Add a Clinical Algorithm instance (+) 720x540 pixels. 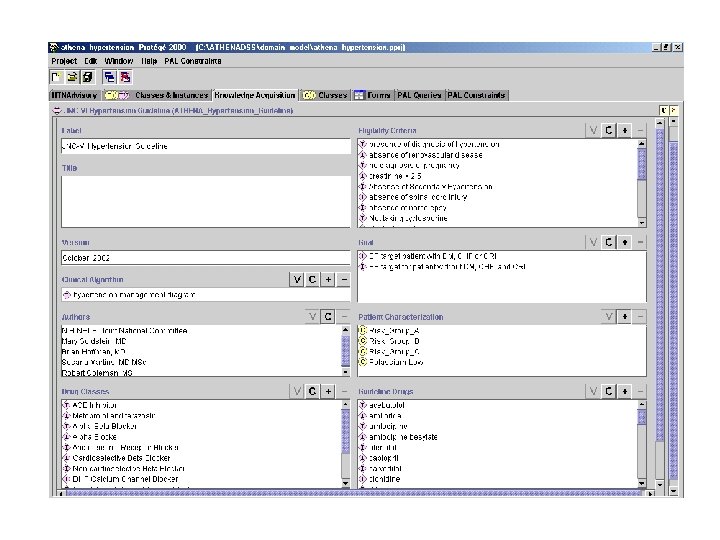(328, 279)
